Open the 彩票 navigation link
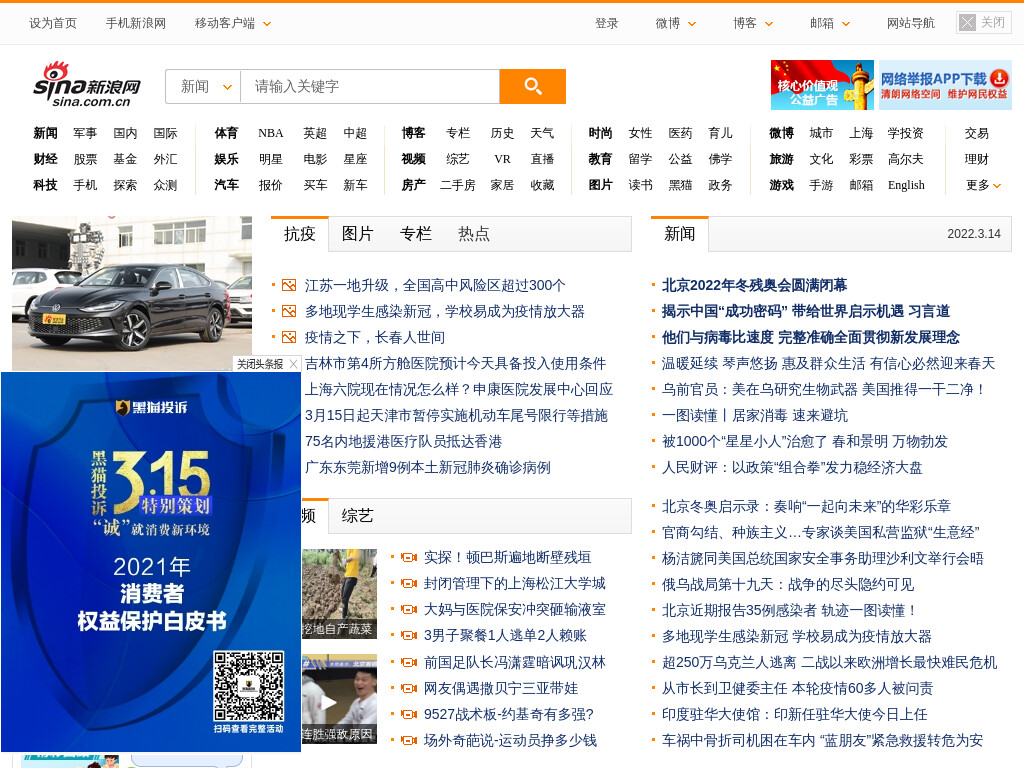 [x=861, y=159]
